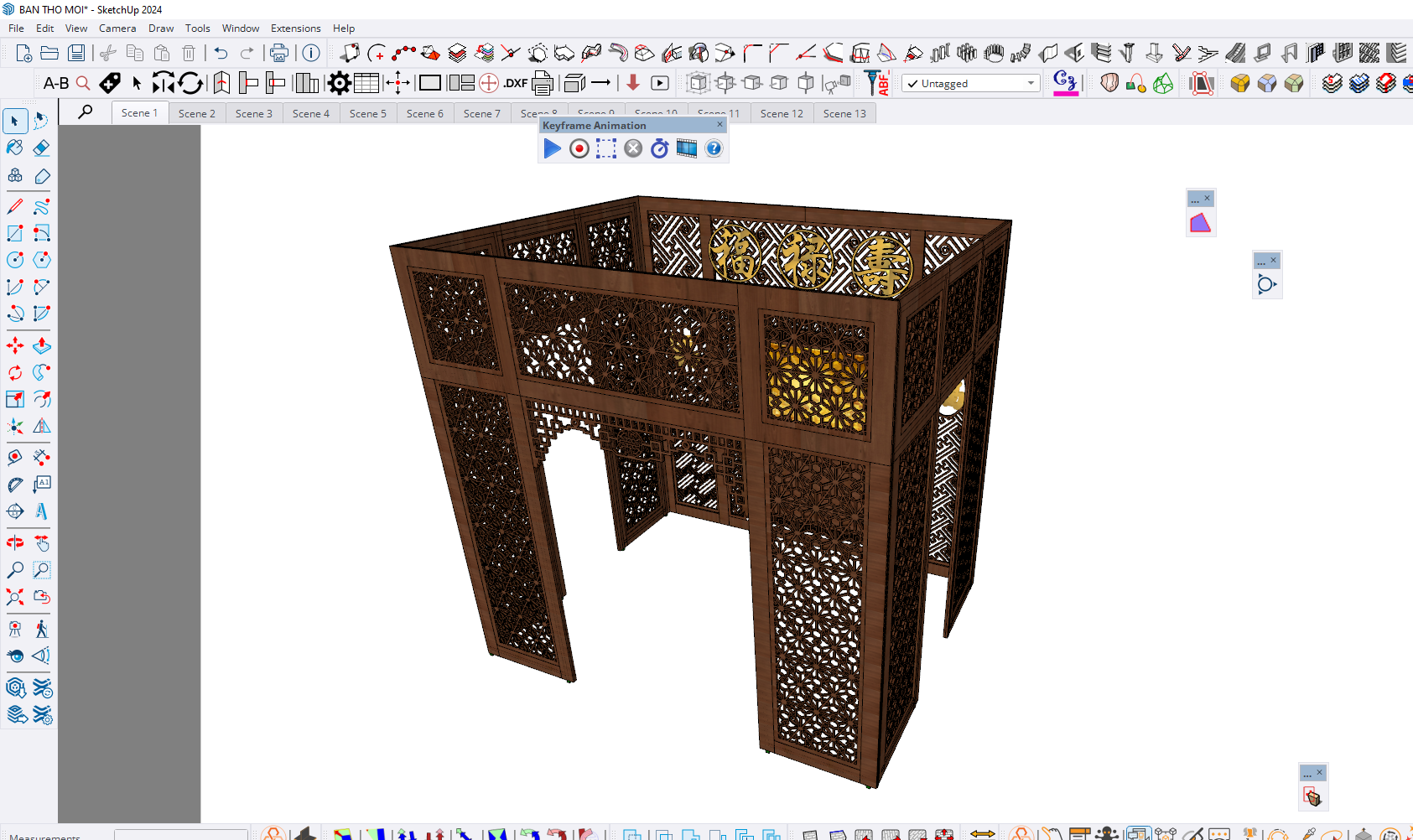Open Model Info from the toolbar
Image resolution: width=1413 pixels, height=840 pixels.
tap(311, 54)
